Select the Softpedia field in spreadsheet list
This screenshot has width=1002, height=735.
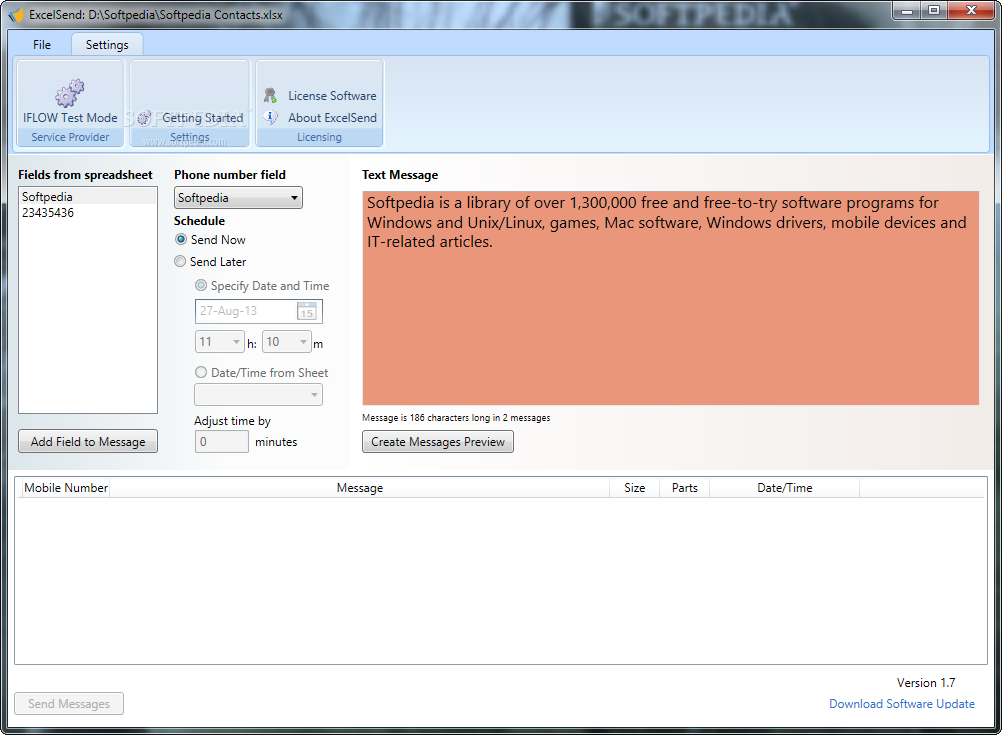click(88, 197)
